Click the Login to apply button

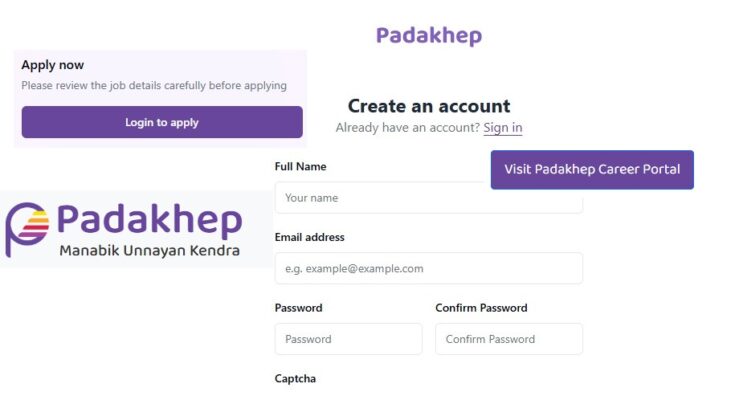pyautogui.click(x=162, y=122)
